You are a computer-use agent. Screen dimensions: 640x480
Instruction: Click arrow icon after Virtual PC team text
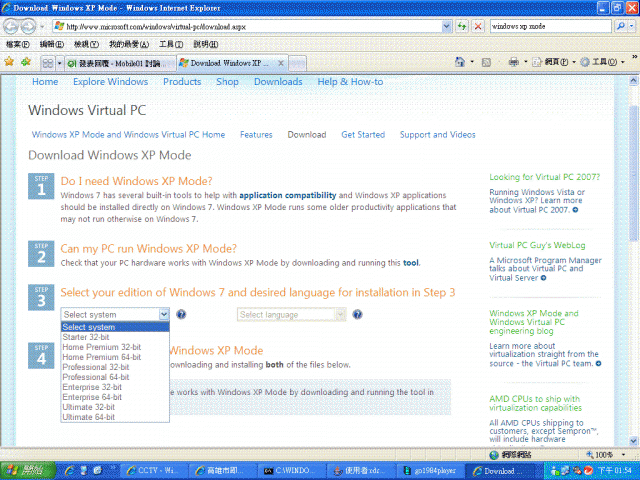(x=598, y=363)
